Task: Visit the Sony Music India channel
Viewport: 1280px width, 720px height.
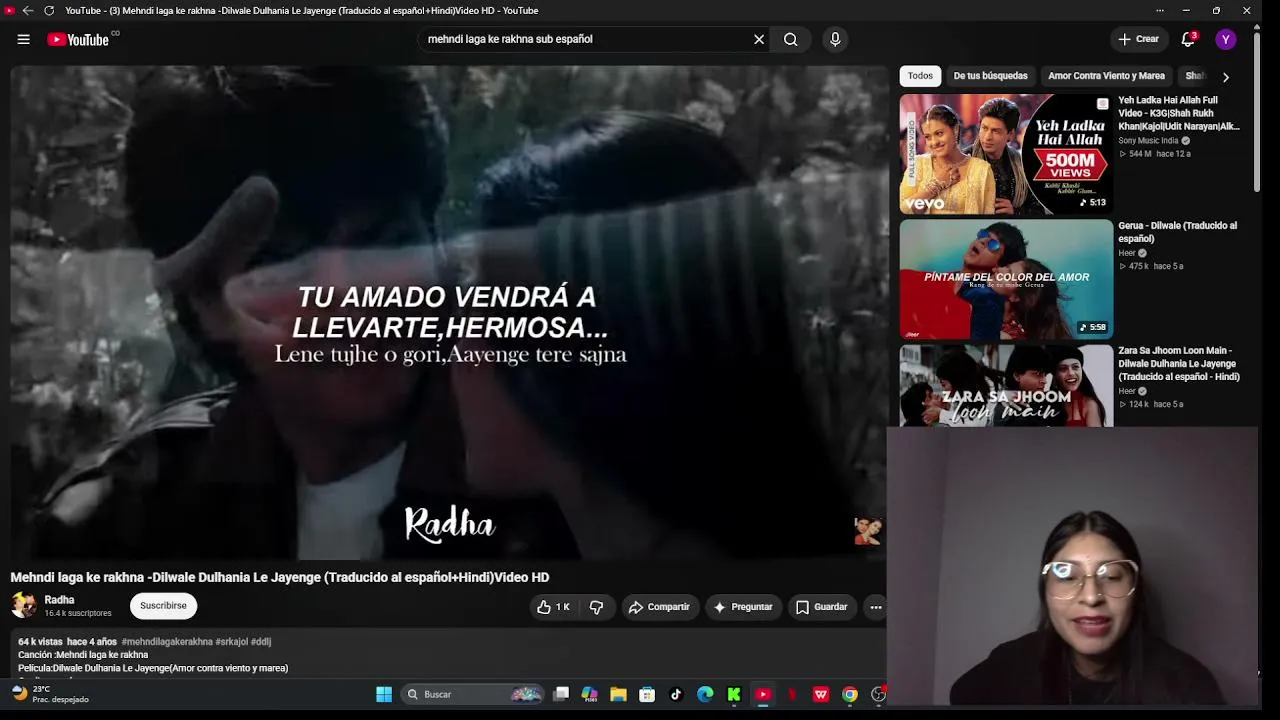Action: tap(1149, 141)
